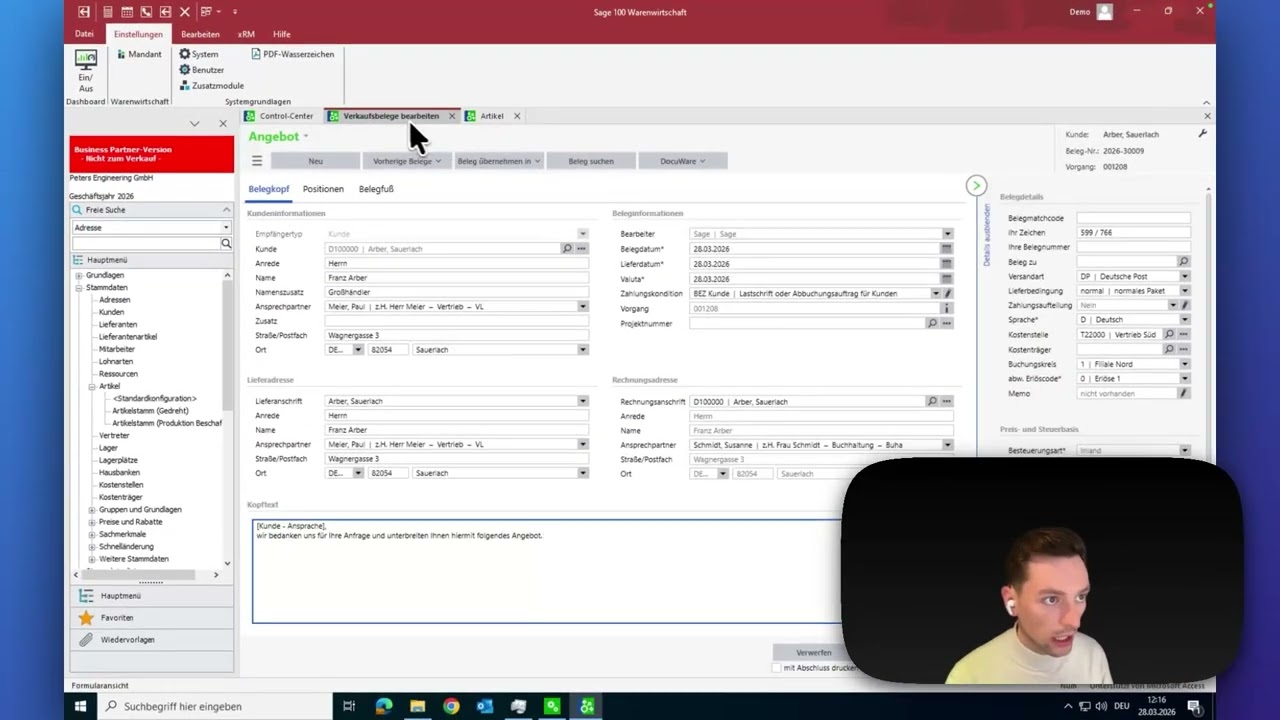Open Kunde field ellipsis options
The width and height of the screenshot is (1280, 720).
click(581, 248)
